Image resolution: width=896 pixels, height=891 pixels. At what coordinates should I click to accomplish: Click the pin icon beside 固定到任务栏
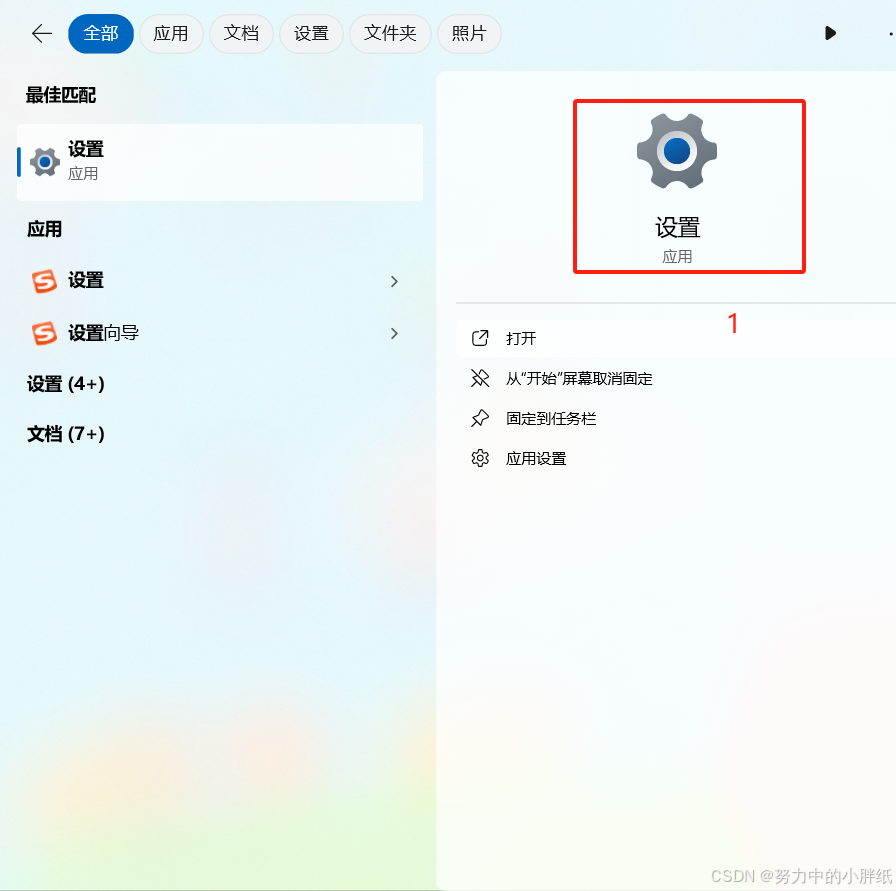click(x=480, y=418)
